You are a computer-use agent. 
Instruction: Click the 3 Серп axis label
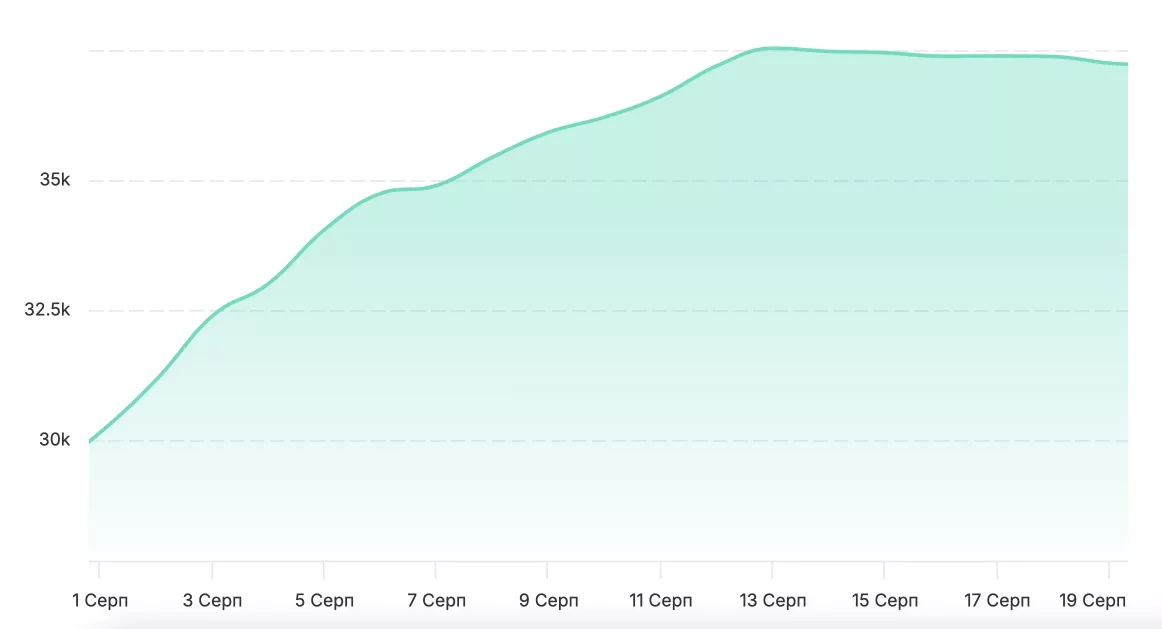[x=213, y=600]
